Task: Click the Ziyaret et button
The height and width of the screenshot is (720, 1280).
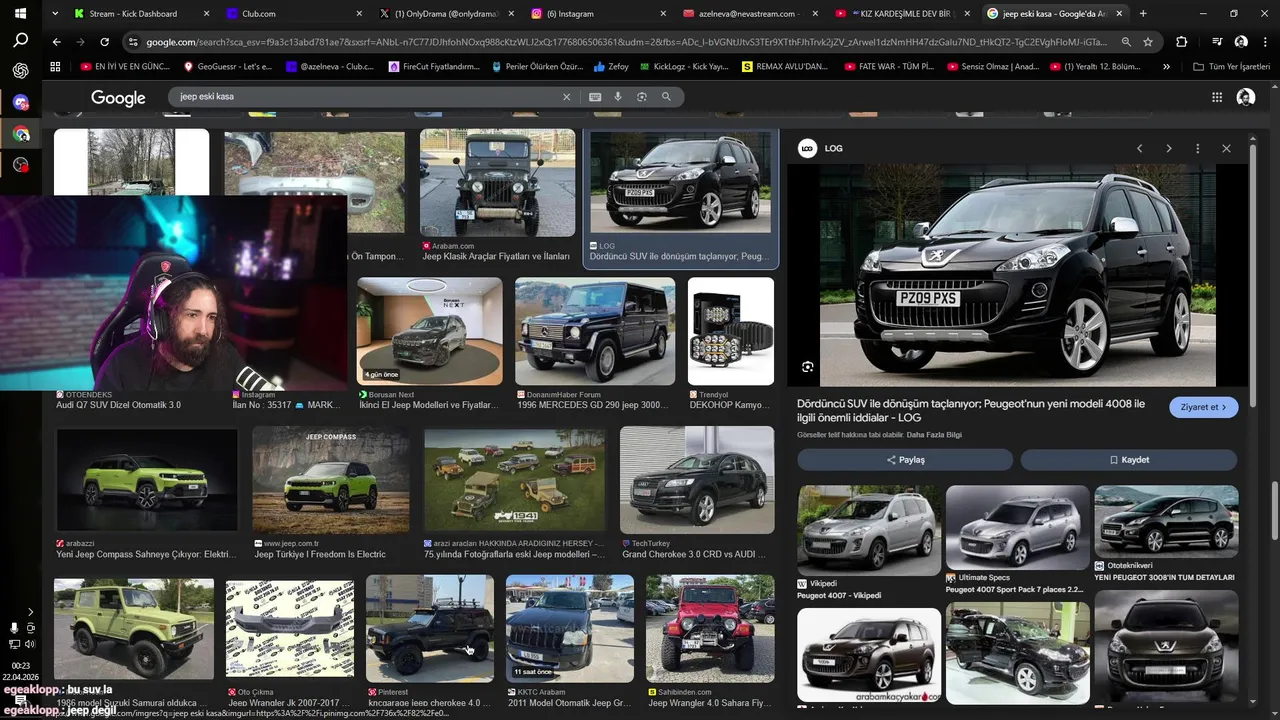Action: coord(1204,407)
